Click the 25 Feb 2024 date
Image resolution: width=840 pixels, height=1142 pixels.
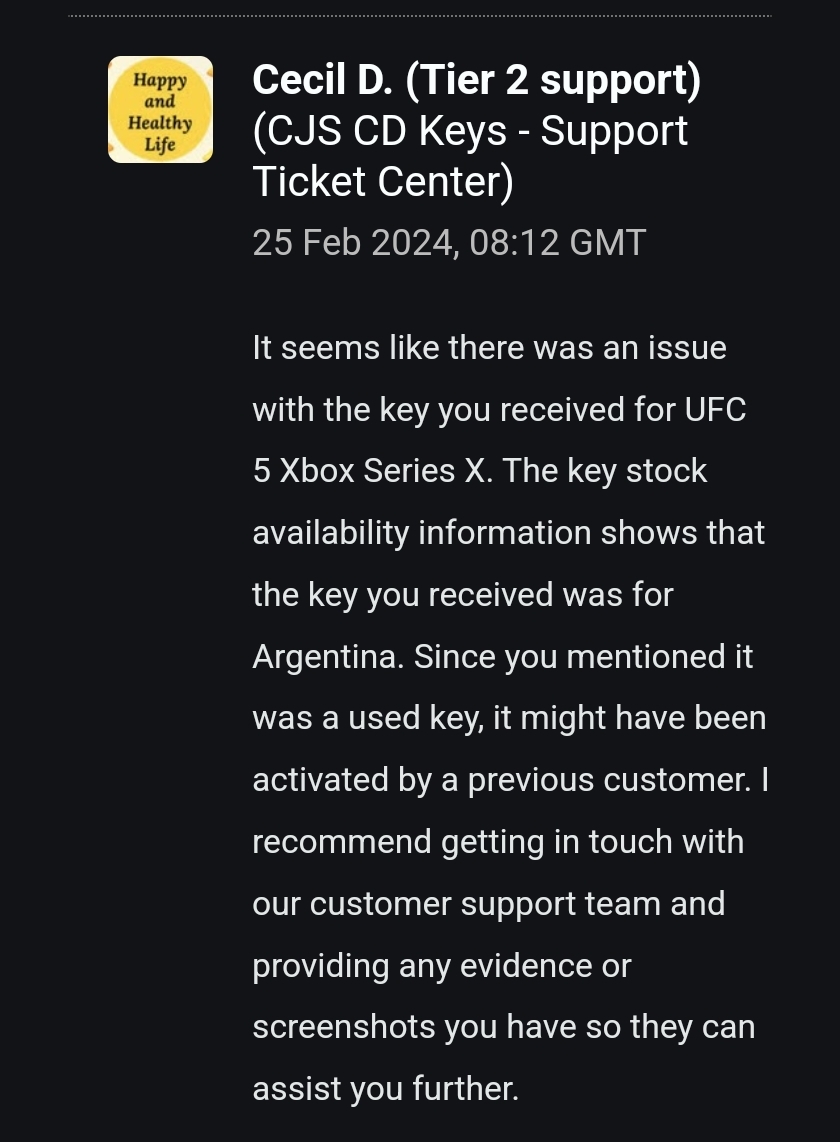[x=354, y=243]
